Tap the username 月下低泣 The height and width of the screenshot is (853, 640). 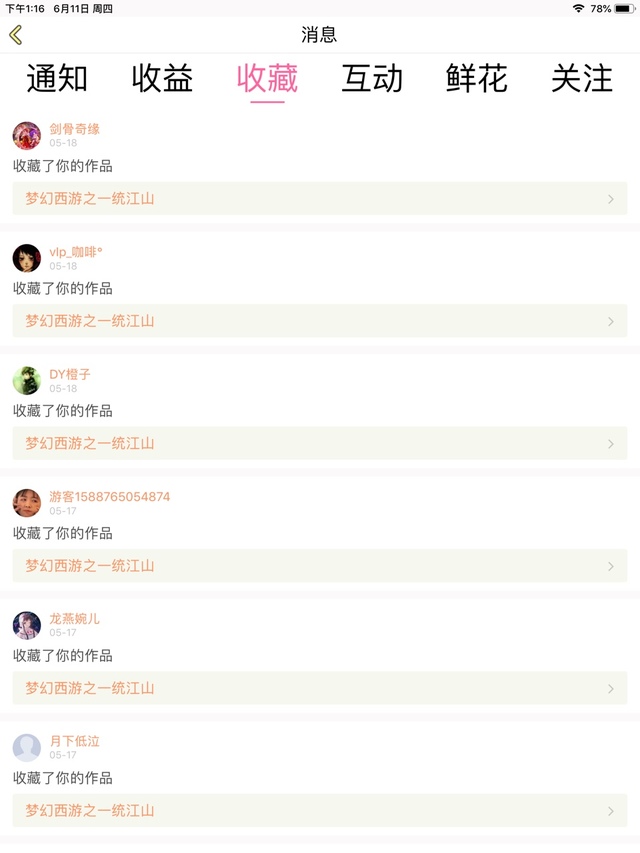pyautogui.click(x=75, y=741)
